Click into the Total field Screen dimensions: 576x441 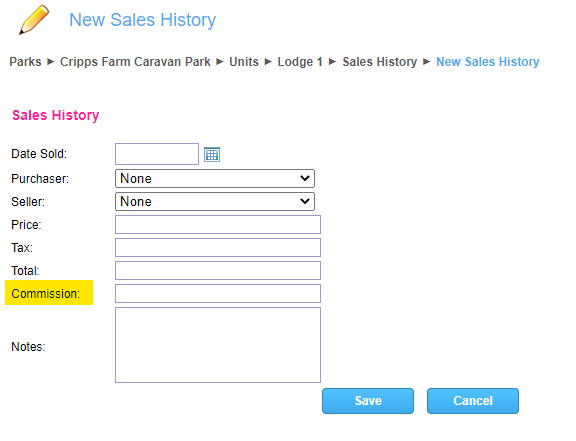click(x=218, y=270)
